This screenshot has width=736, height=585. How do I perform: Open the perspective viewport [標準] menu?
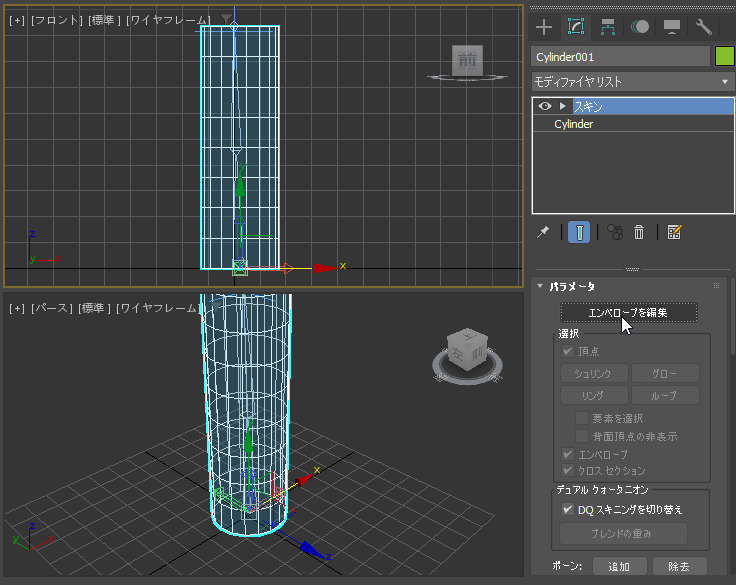point(94,308)
